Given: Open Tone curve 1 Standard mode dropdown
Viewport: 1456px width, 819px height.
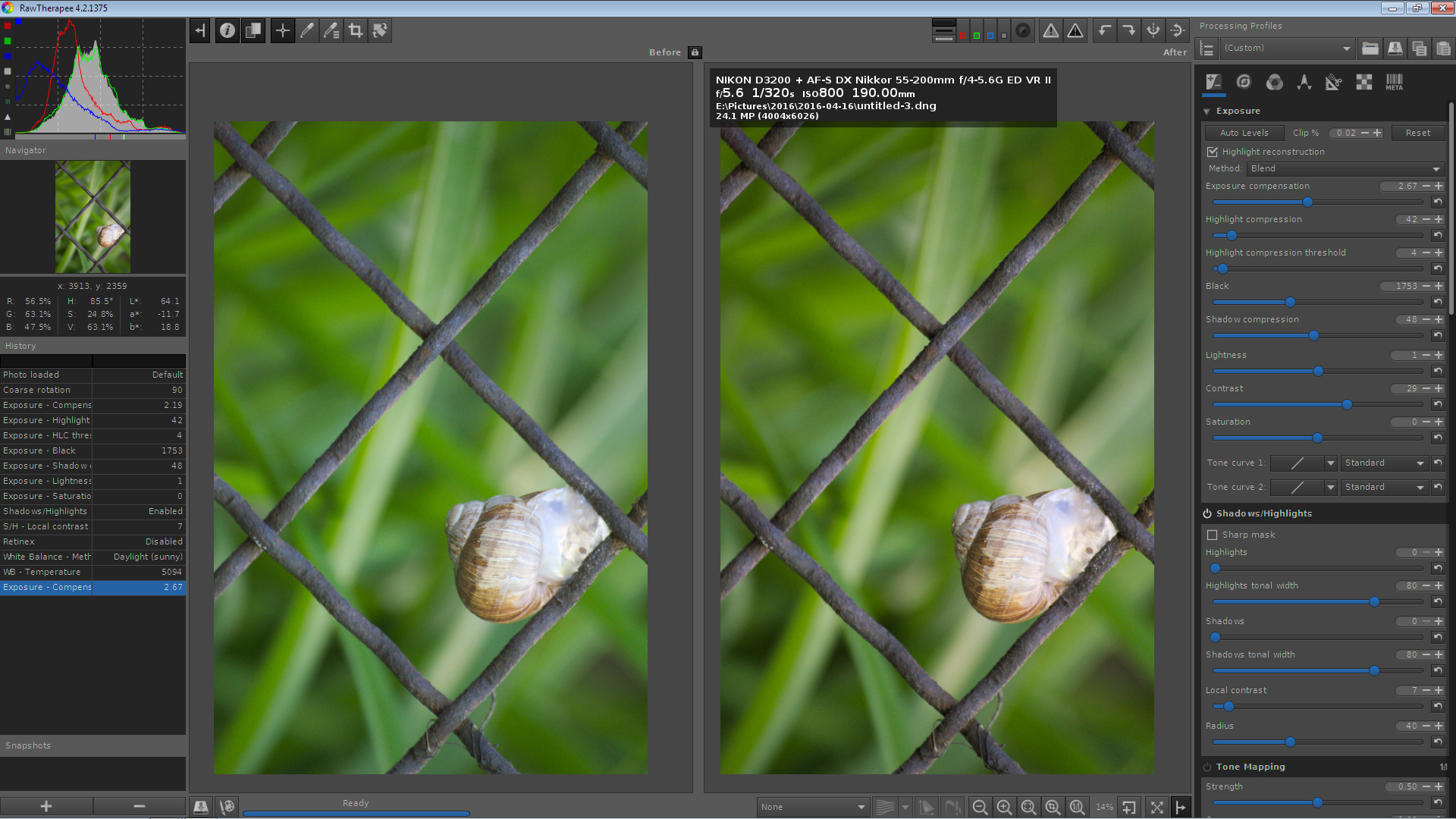Looking at the screenshot, I should click(1384, 463).
